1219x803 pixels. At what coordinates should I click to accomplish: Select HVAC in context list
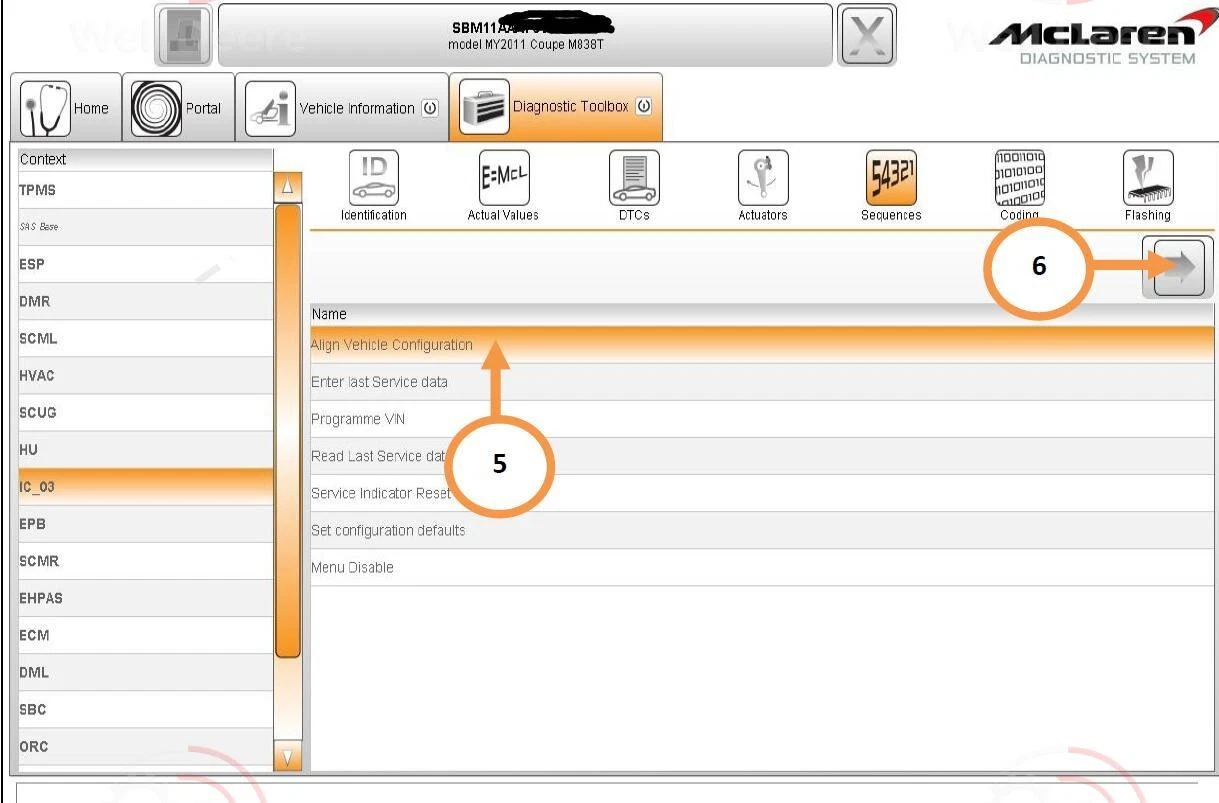point(145,376)
